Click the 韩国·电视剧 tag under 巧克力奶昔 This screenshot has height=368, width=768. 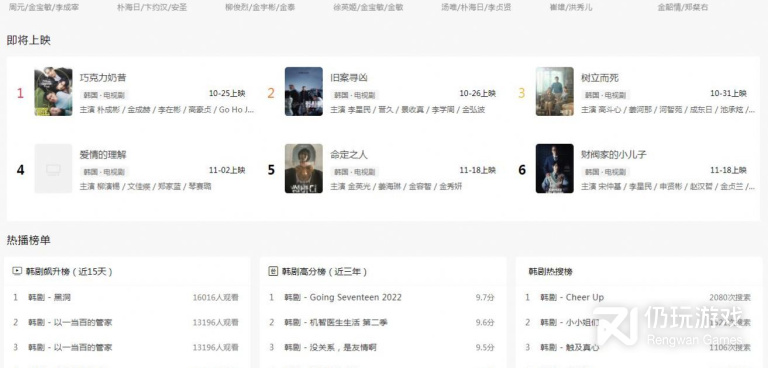tap(104, 95)
